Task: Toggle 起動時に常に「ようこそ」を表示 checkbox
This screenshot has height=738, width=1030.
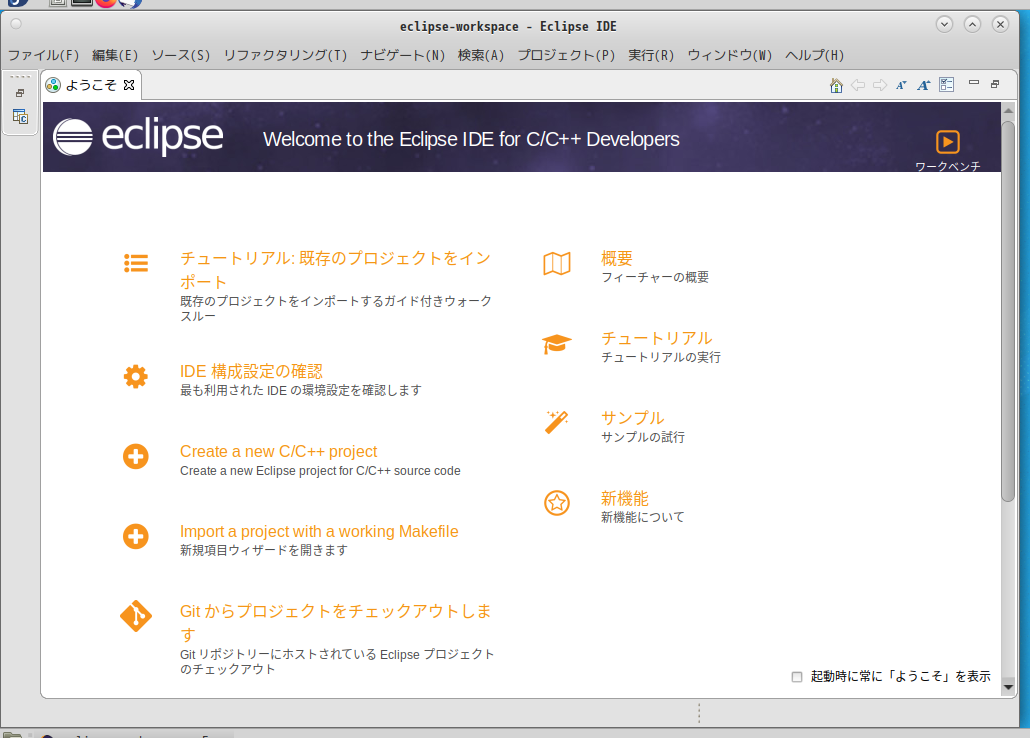Action: point(797,677)
